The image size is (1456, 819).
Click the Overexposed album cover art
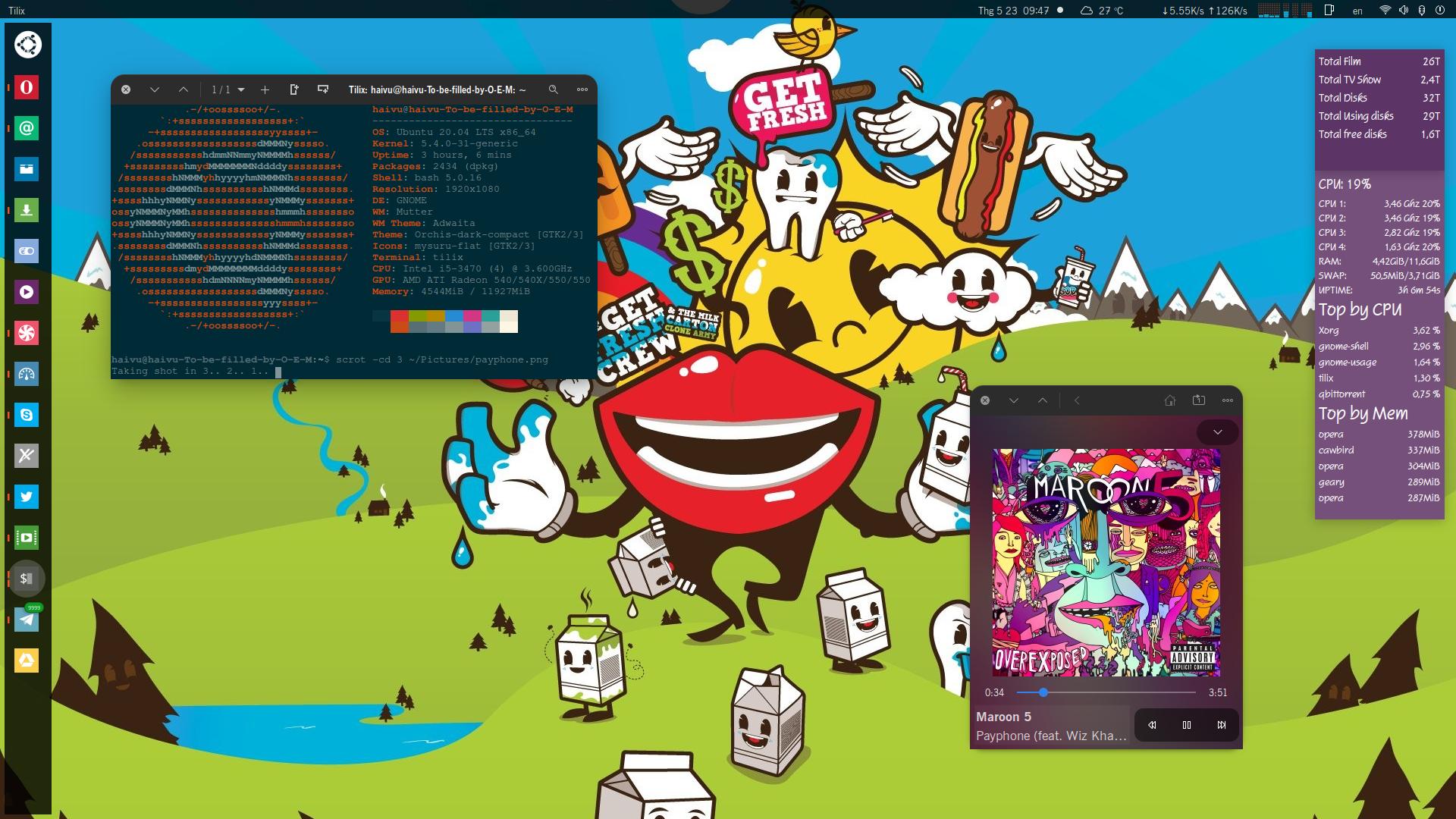click(1106, 563)
